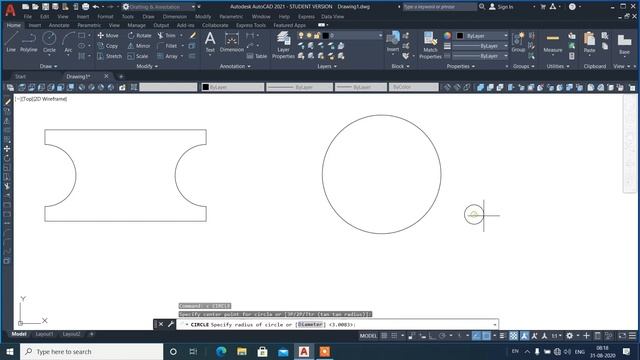The width and height of the screenshot is (640, 360).
Task: Toggle snap mode in status bar
Action: pos(394,336)
